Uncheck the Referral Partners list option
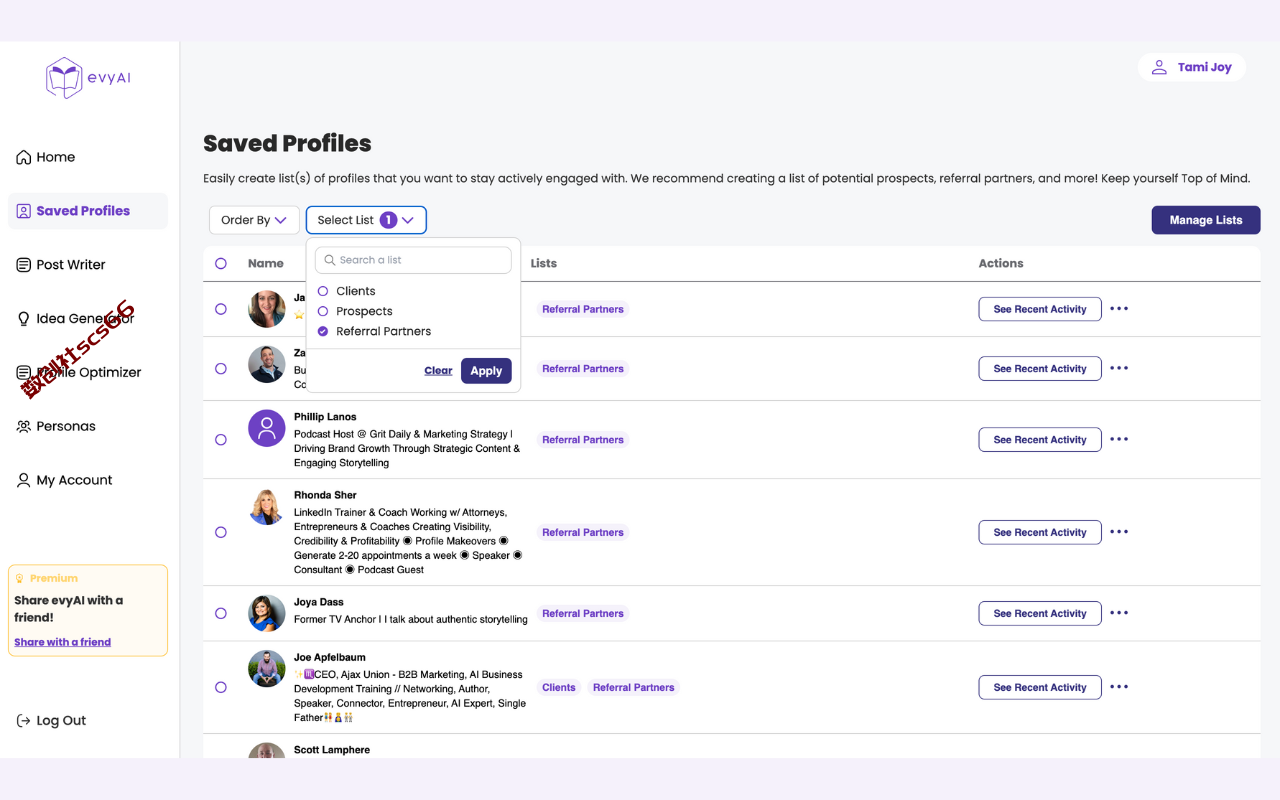The width and height of the screenshot is (1280, 800). pos(323,331)
